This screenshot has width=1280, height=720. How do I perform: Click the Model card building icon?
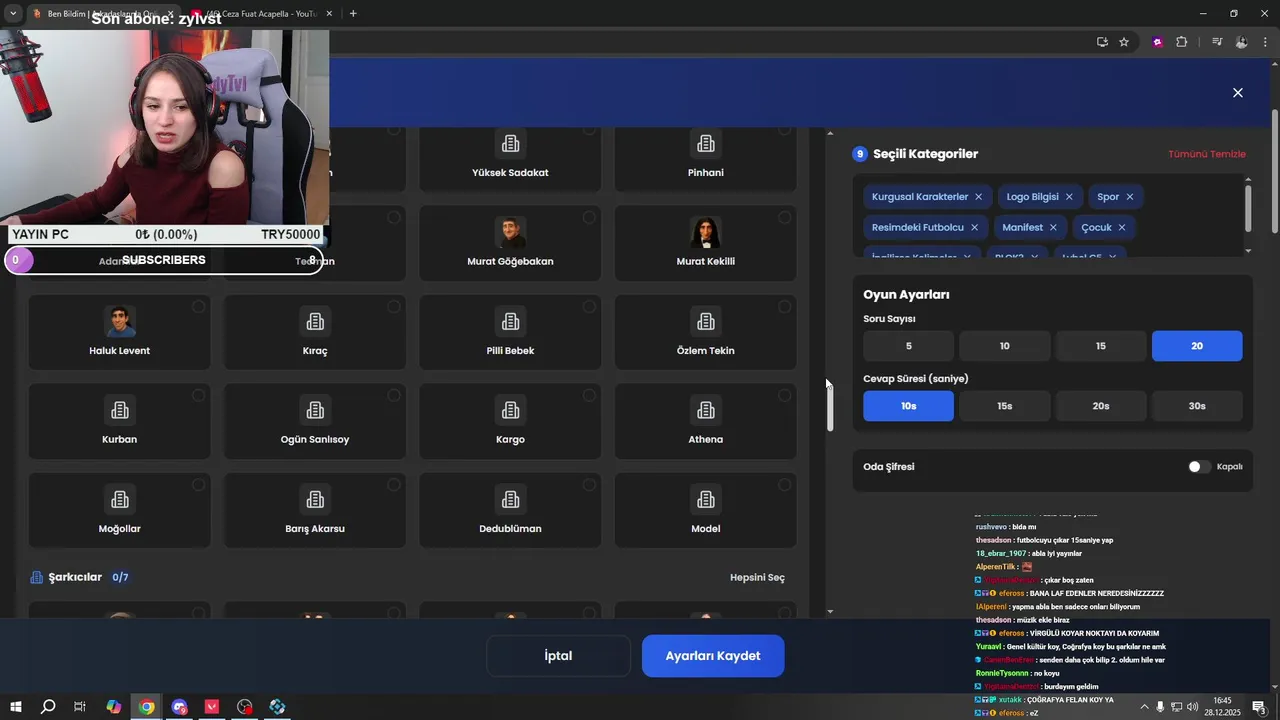pos(706,500)
